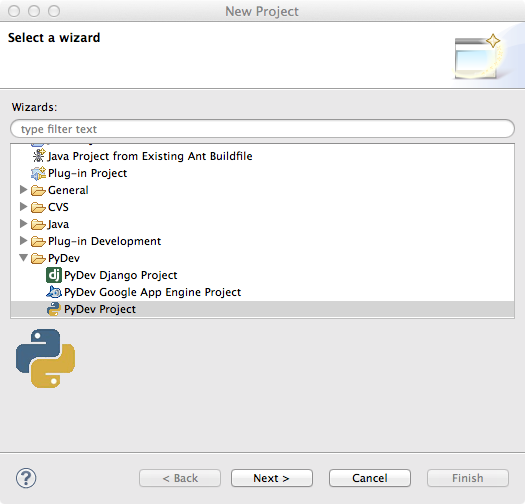
Task: Click the disabled < Back button
Action: coord(180,478)
